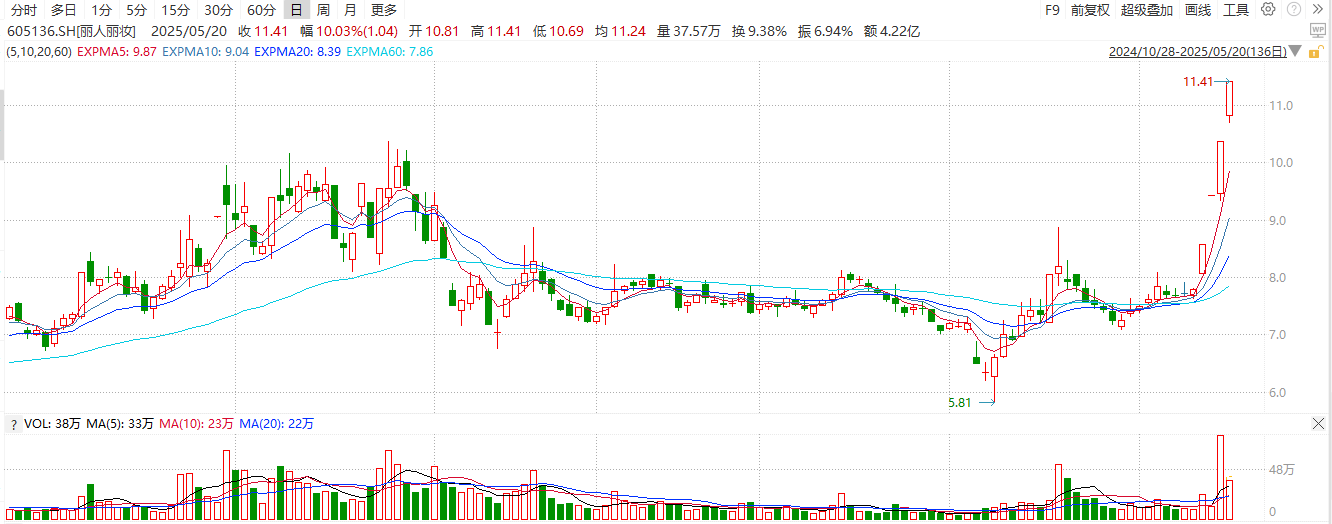Click the MA(10): 23万 volume label
The width and height of the screenshot is (1332, 524).
point(196,424)
